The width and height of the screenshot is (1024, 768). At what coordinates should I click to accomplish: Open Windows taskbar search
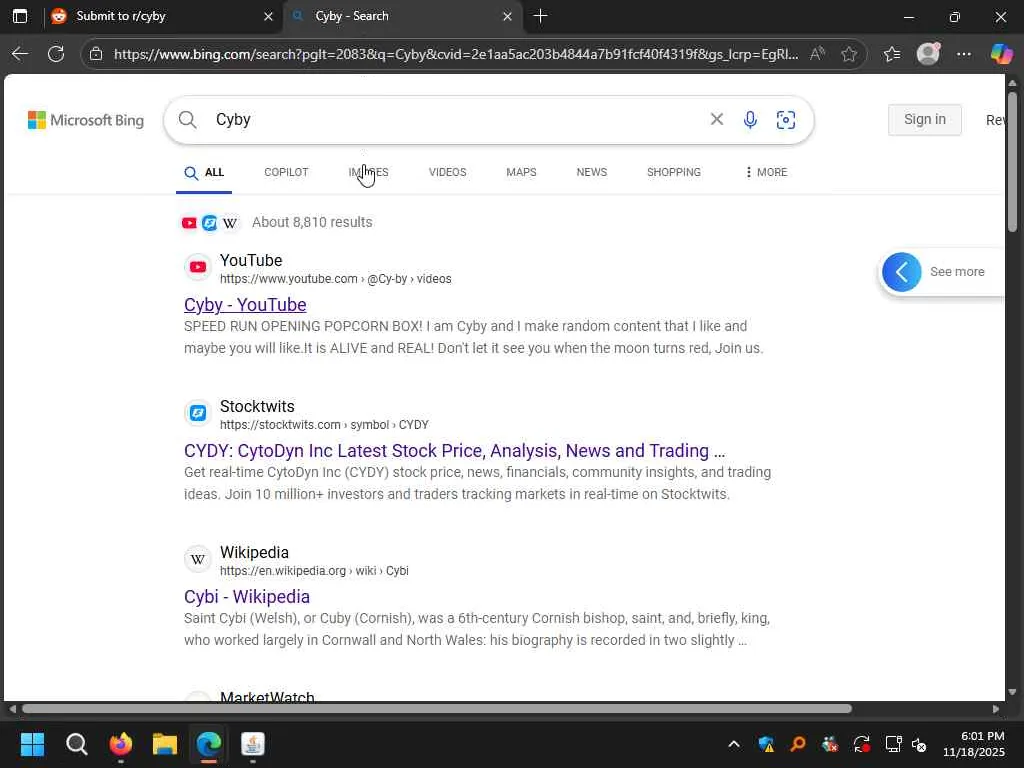click(x=76, y=744)
